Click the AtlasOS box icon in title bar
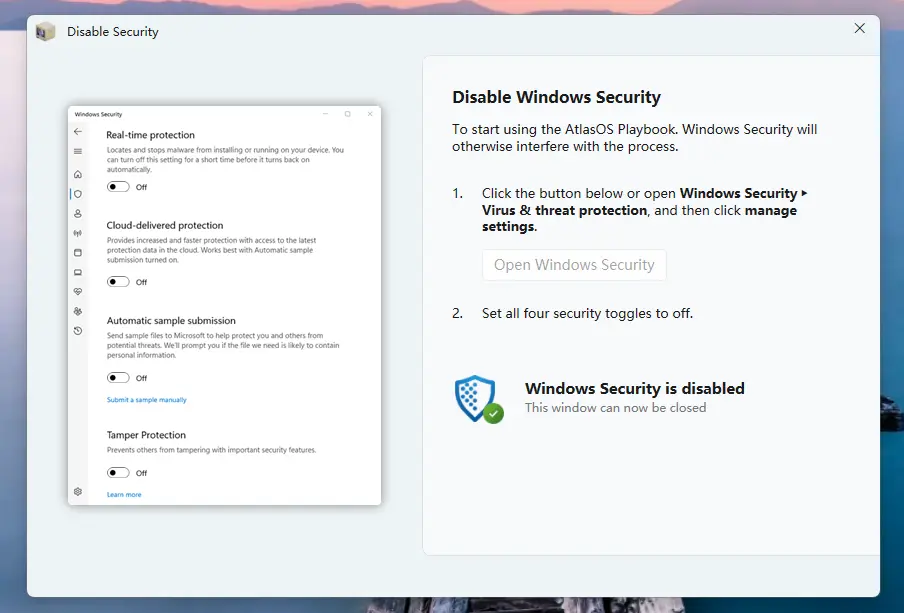This screenshot has height=613, width=904. click(45, 32)
